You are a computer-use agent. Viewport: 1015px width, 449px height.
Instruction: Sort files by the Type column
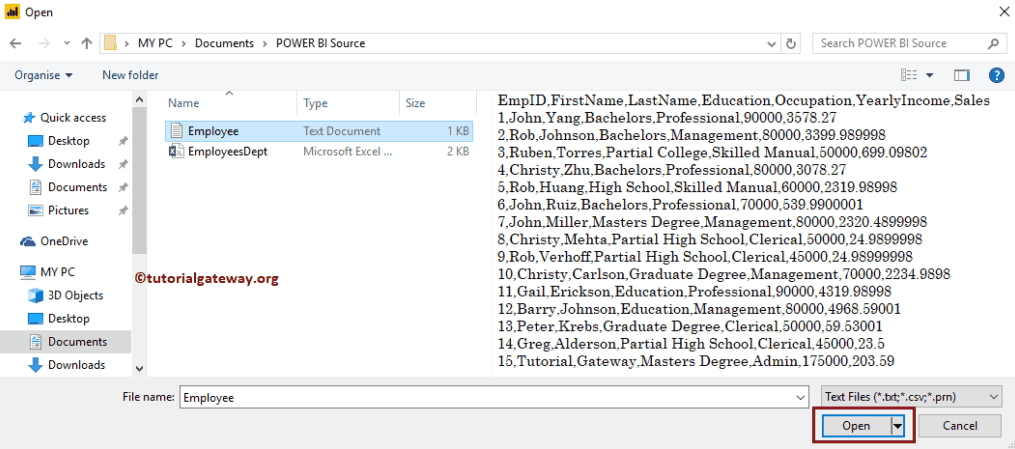(316, 103)
